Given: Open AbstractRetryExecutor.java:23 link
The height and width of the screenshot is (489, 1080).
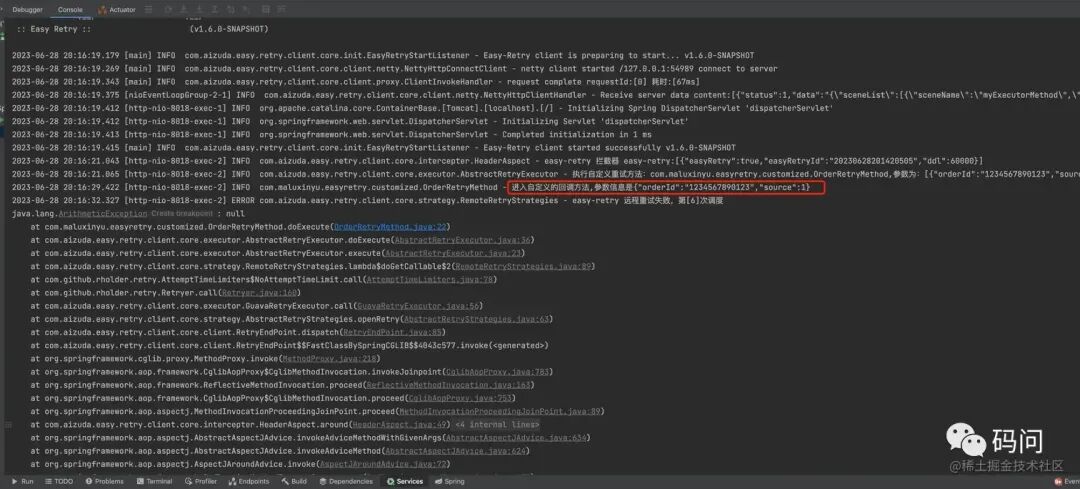Looking at the screenshot, I should pyautogui.click(x=454, y=253).
